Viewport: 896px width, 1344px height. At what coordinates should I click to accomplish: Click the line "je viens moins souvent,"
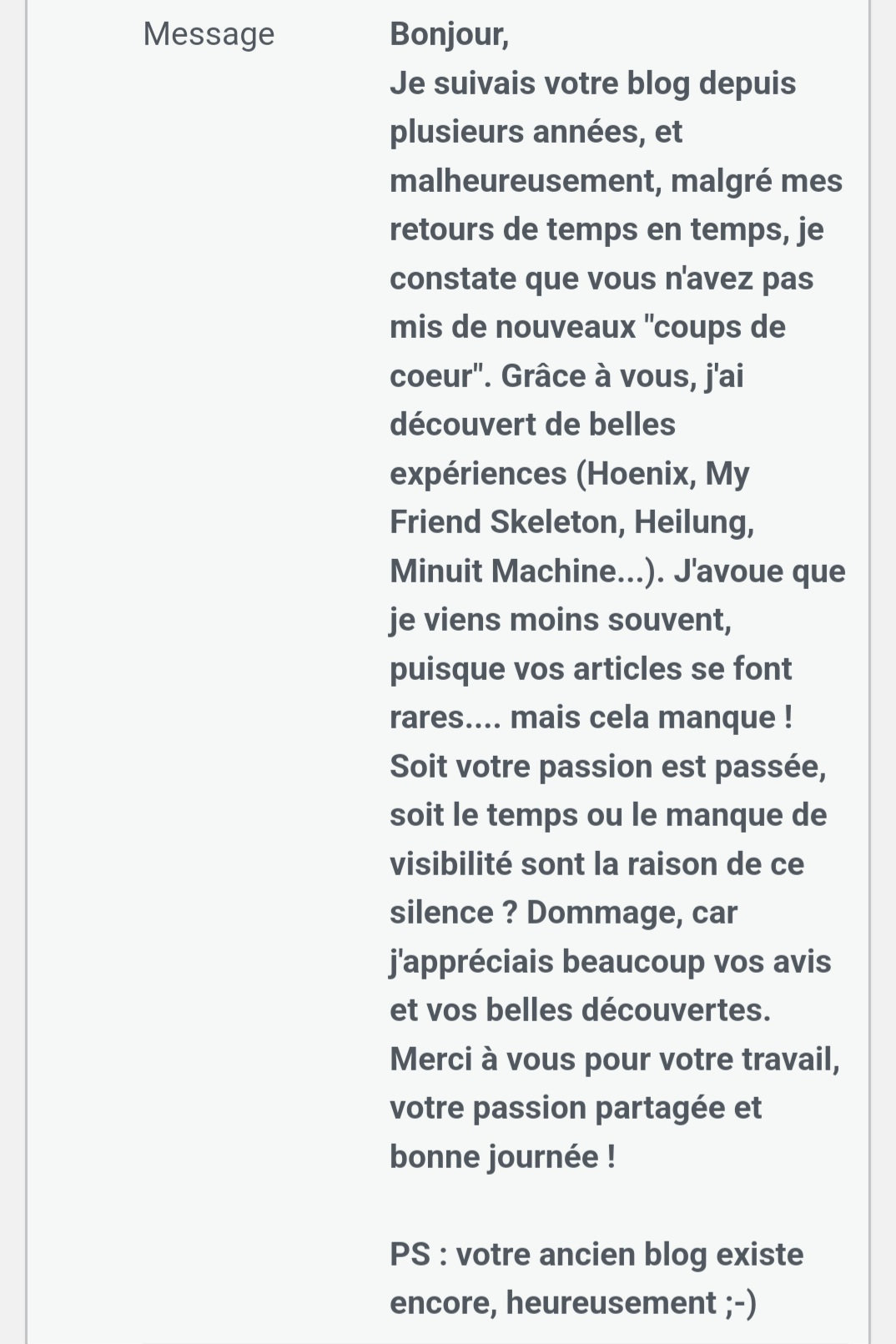[x=561, y=620]
